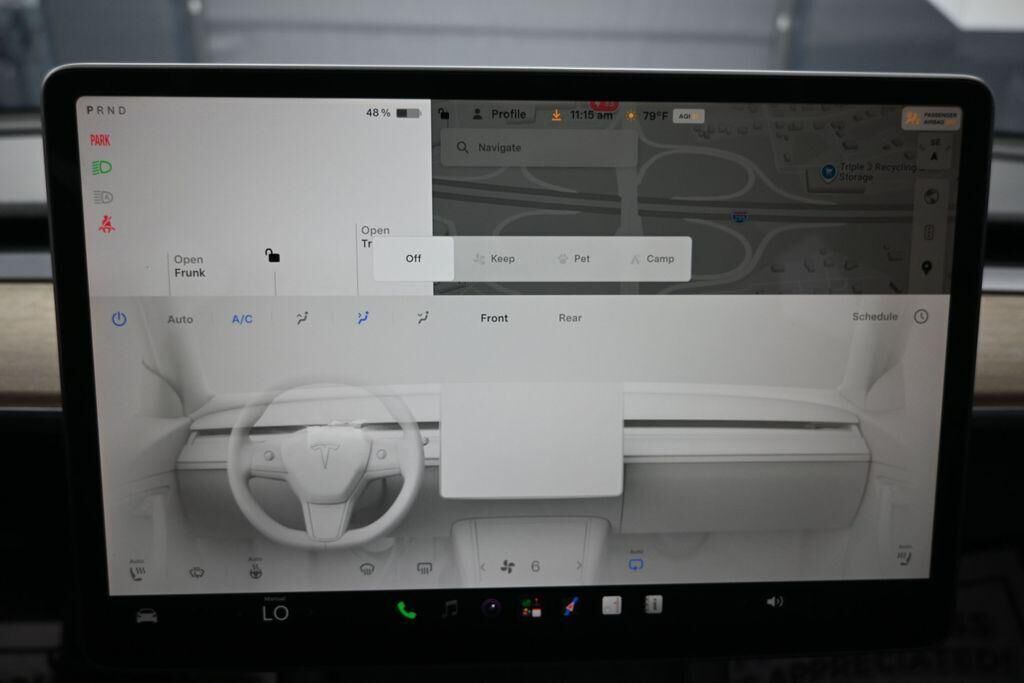The width and height of the screenshot is (1024, 683).
Task: Toggle traffic light map overlay
Action: pyautogui.click(x=929, y=232)
